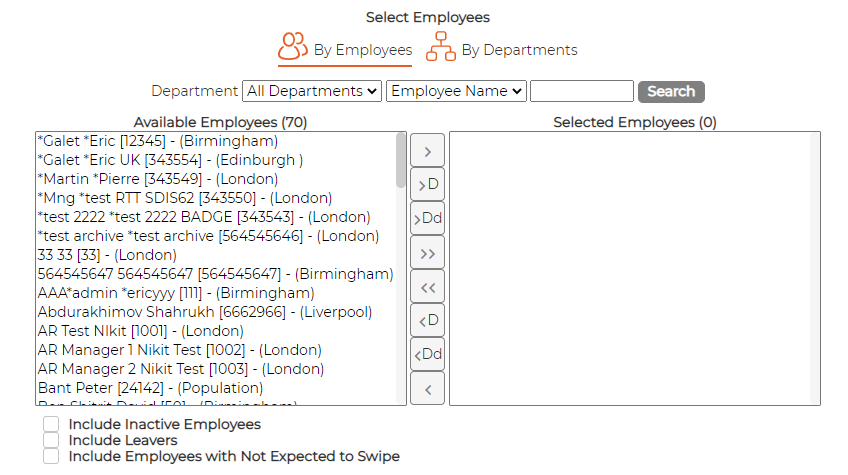Add all employees with double right arrows
Image resolution: width=848 pixels, height=475 pixels.
(x=427, y=253)
